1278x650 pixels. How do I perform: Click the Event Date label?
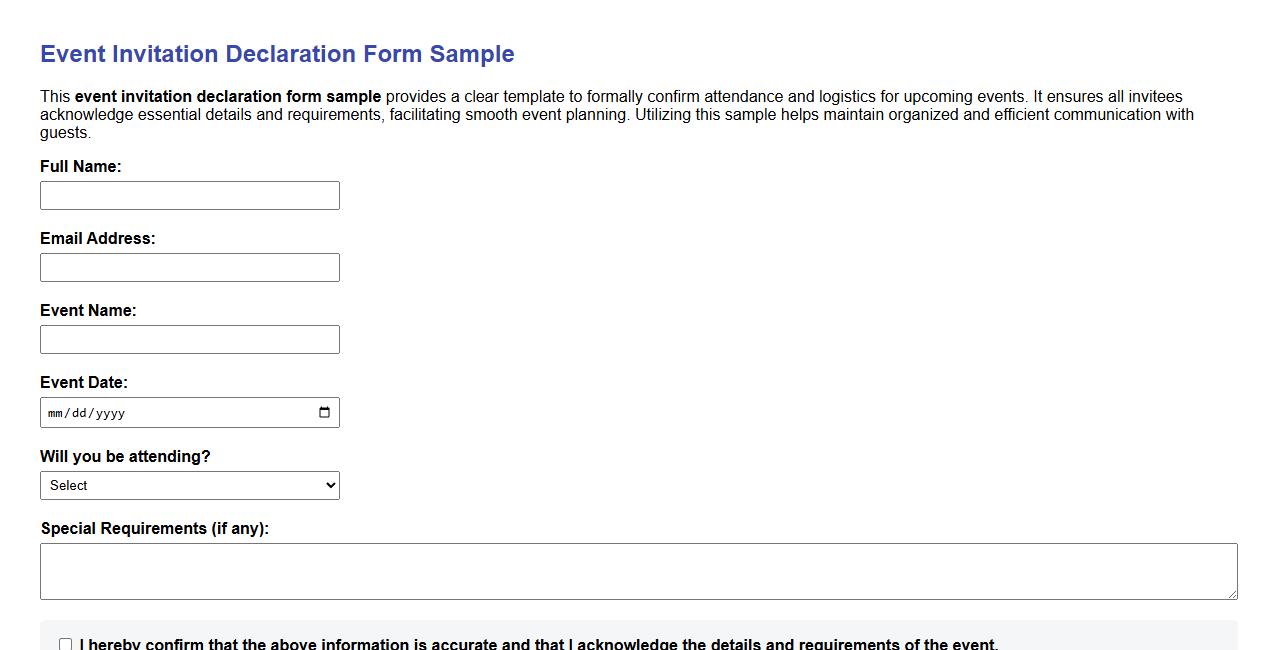point(84,382)
